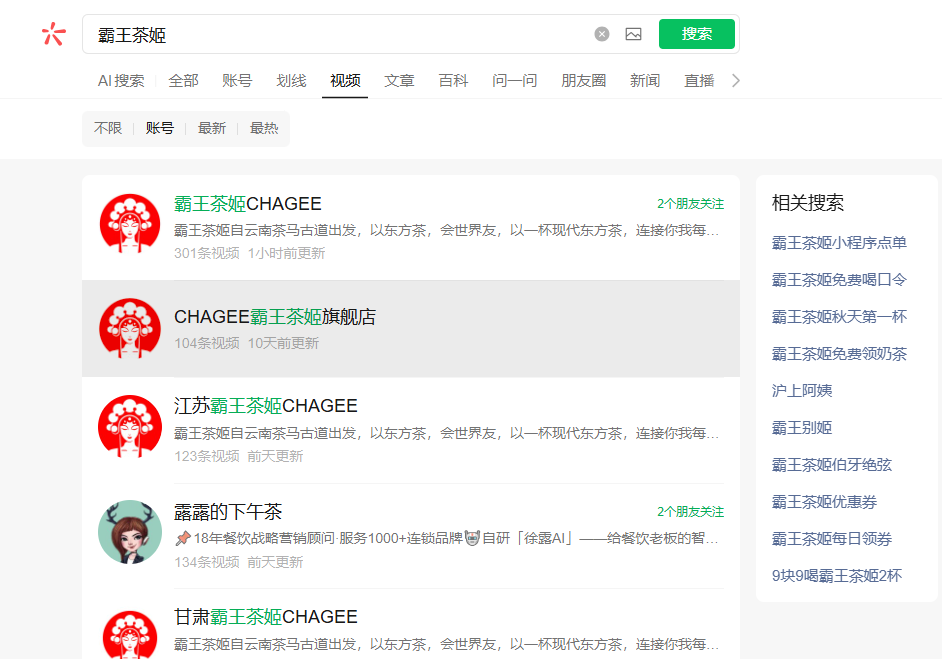Search related term 霸王茶姬免费领奶茶
The width and height of the screenshot is (942, 659).
[839, 354]
